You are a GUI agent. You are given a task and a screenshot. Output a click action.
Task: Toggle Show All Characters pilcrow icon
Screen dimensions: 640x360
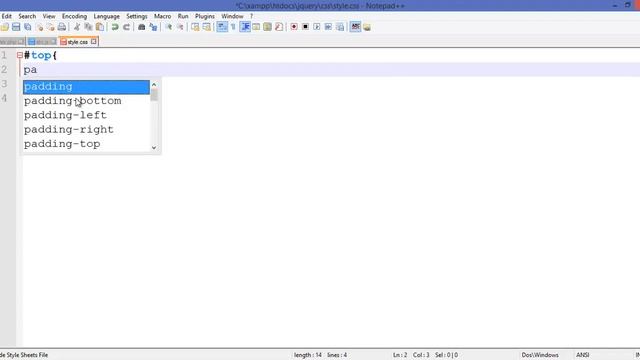pyautogui.click(x=233, y=27)
